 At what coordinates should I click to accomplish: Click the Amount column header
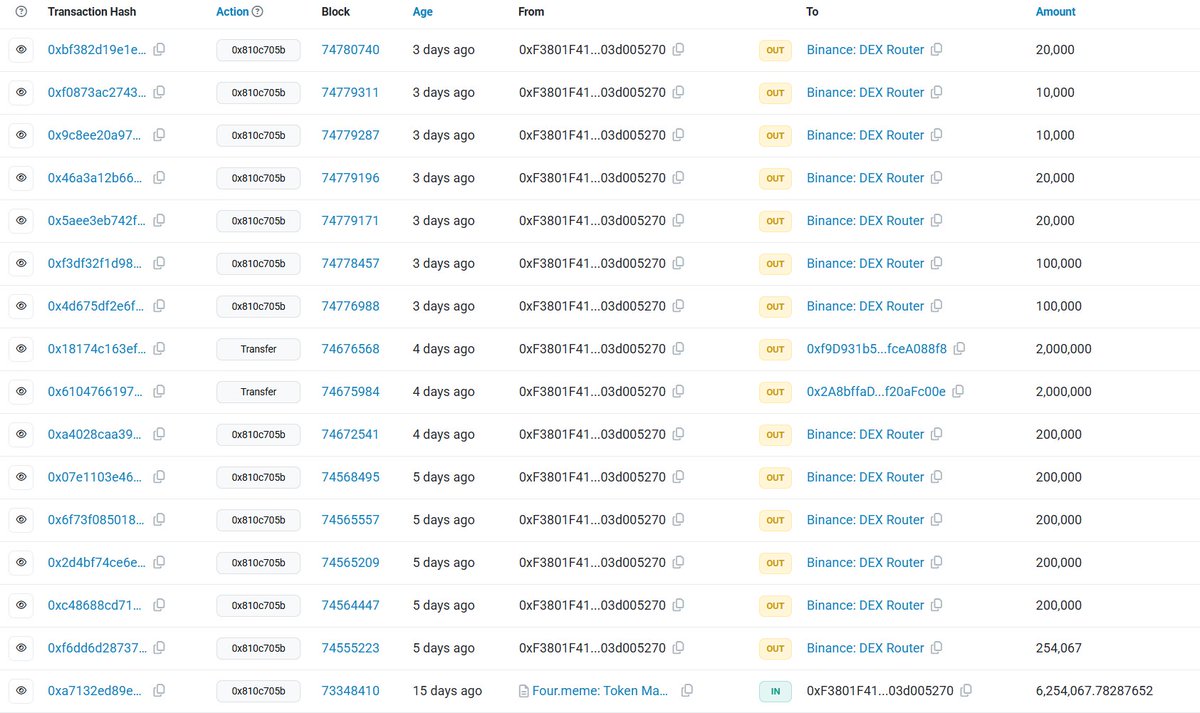tap(1056, 12)
